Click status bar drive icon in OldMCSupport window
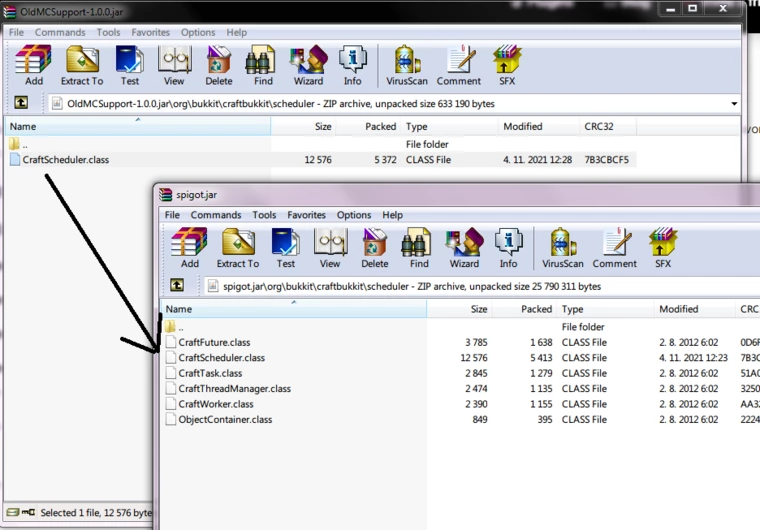This screenshot has width=760, height=530. (x=13, y=512)
